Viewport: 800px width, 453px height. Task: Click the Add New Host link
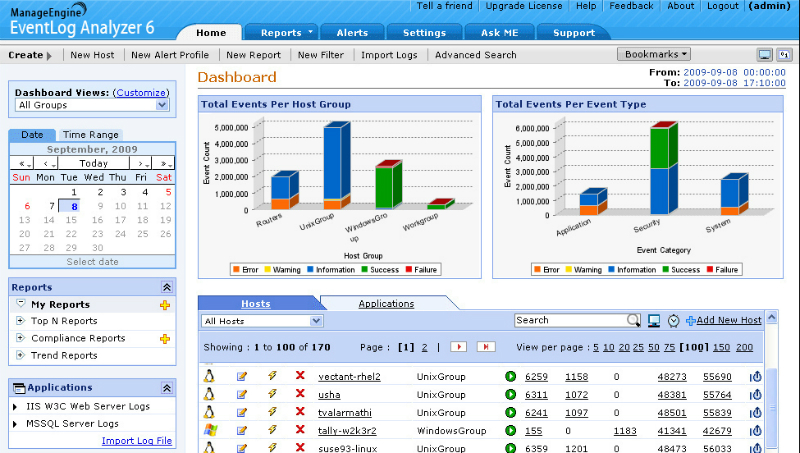[x=728, y=320]
